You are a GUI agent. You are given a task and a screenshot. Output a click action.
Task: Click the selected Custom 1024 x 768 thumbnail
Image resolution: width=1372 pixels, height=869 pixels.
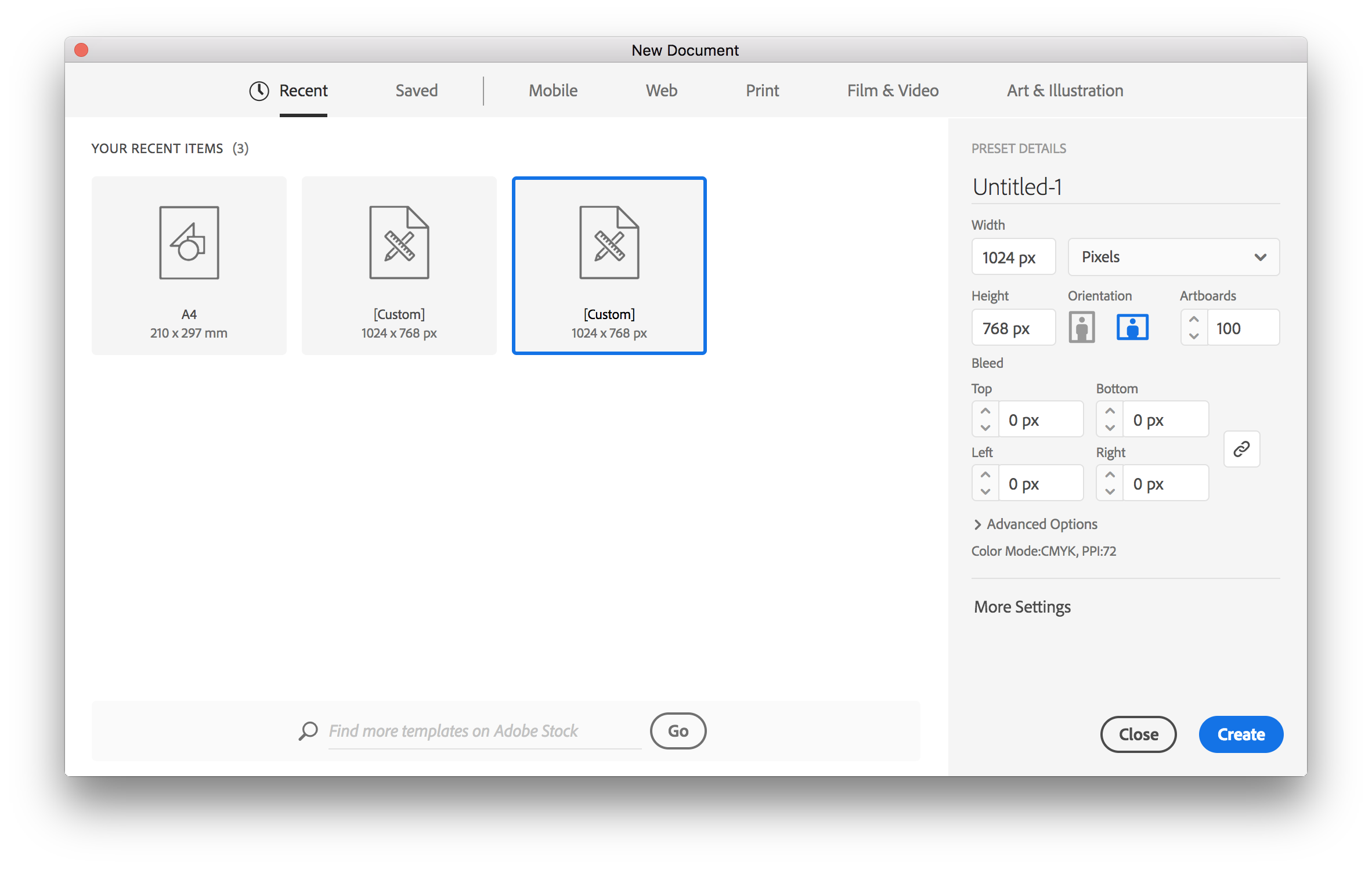tap(609, 265)
